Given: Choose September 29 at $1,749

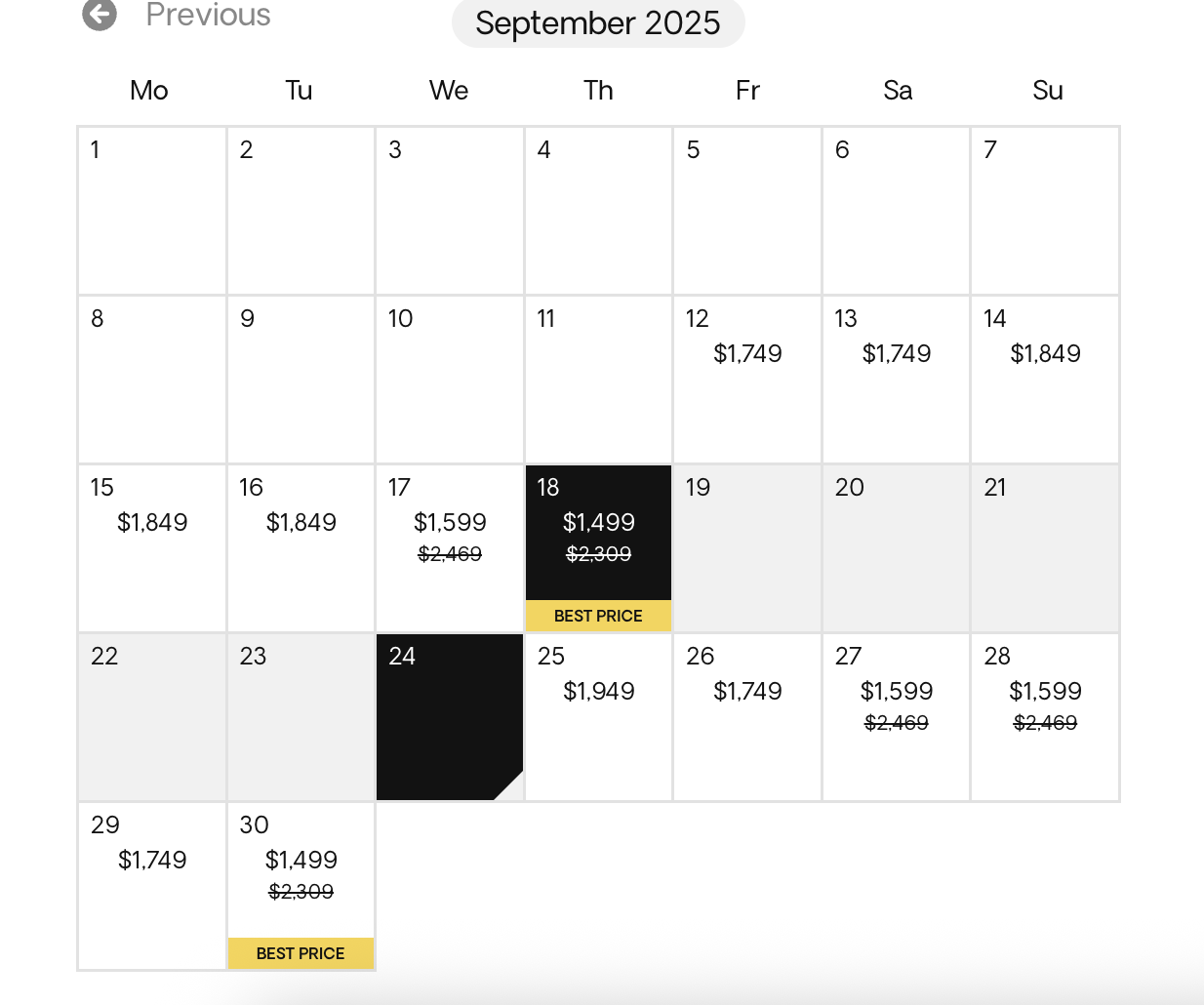Looking at the screenshot, I should click(x=152, y=886).
